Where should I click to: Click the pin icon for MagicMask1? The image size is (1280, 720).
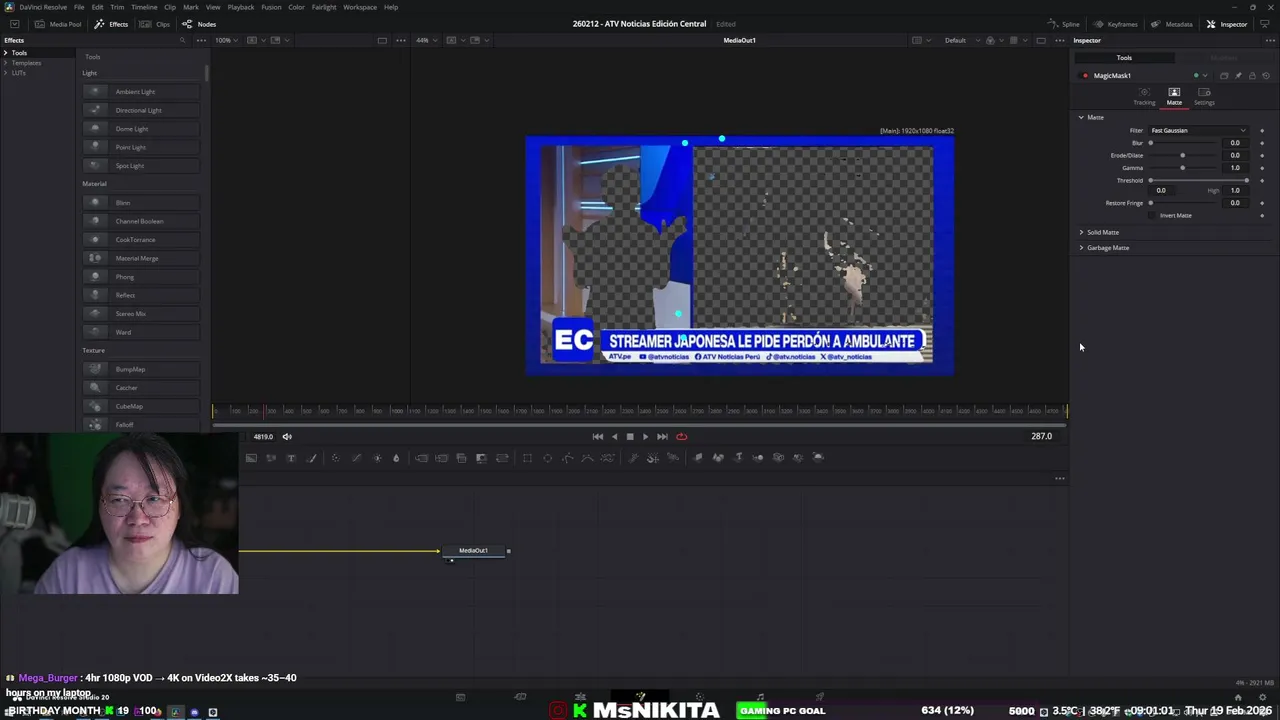coord(1238,76)
